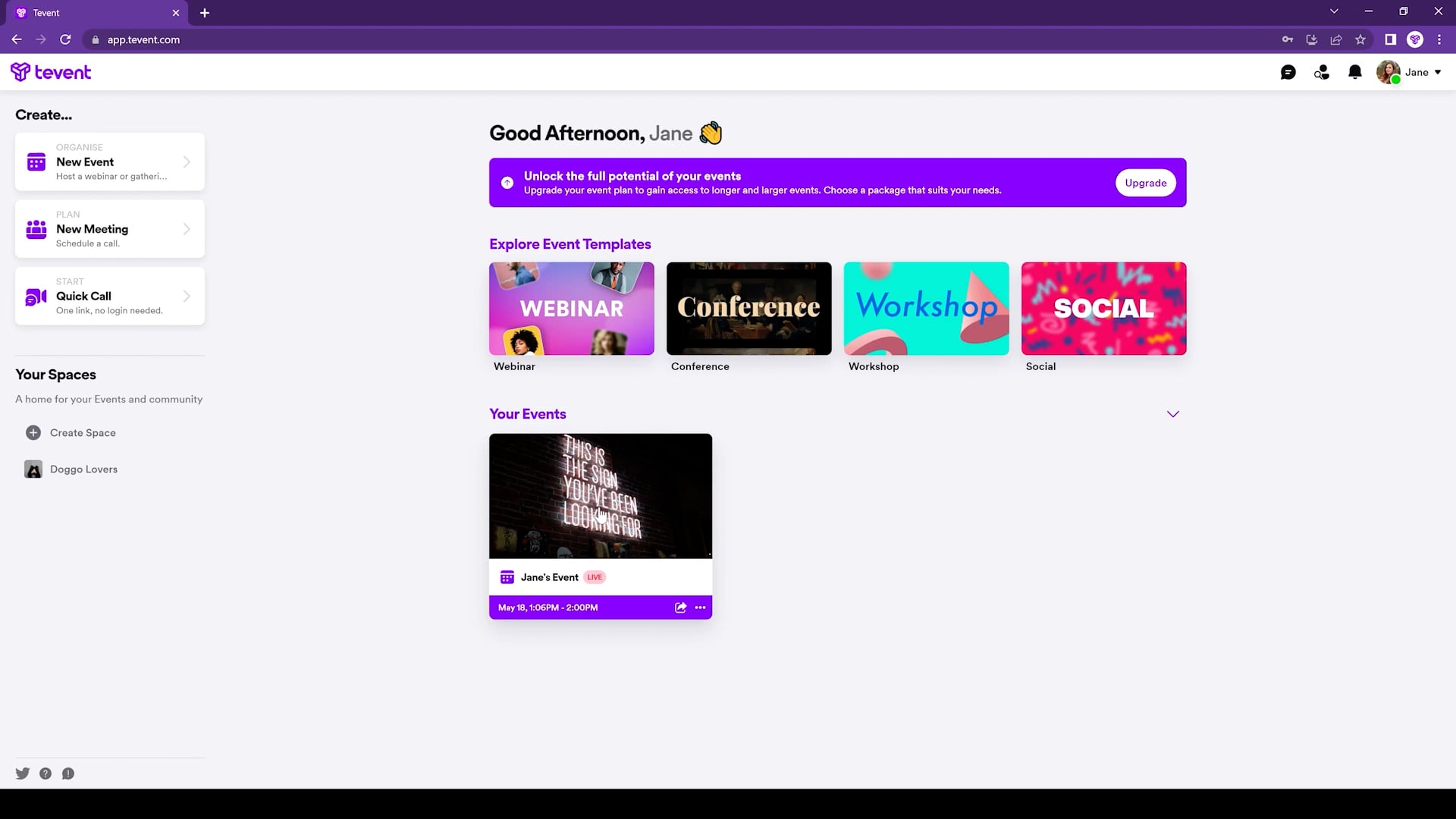
Task: Open the help question mark icon
Action: pyautogui.click(x=45, y=773)
